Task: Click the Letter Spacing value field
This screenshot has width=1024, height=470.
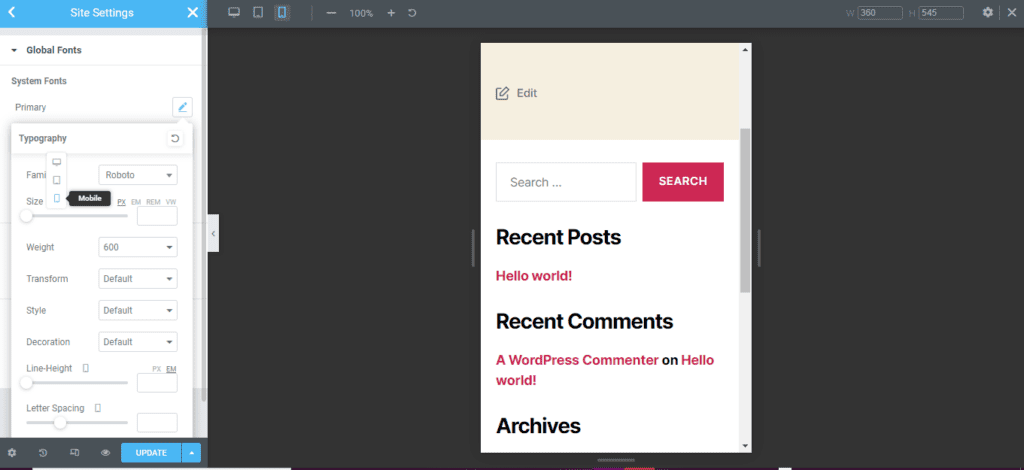Action: (x=157, y=422)
